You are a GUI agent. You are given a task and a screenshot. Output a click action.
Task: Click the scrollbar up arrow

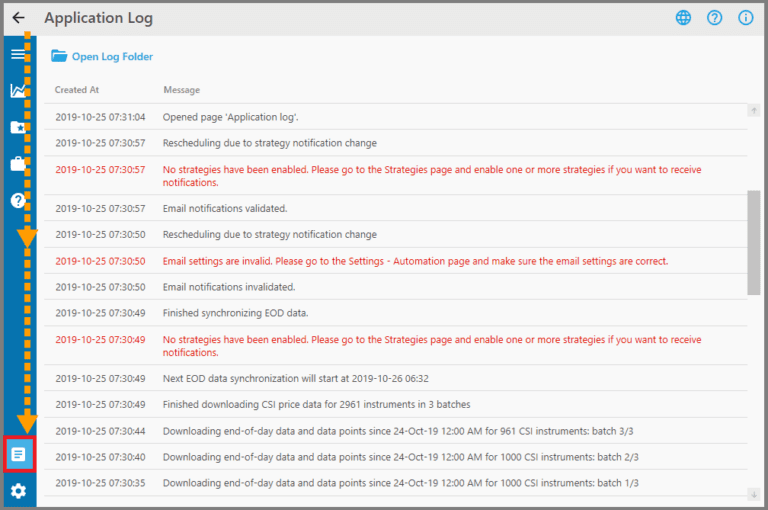[x=754, y=111]
